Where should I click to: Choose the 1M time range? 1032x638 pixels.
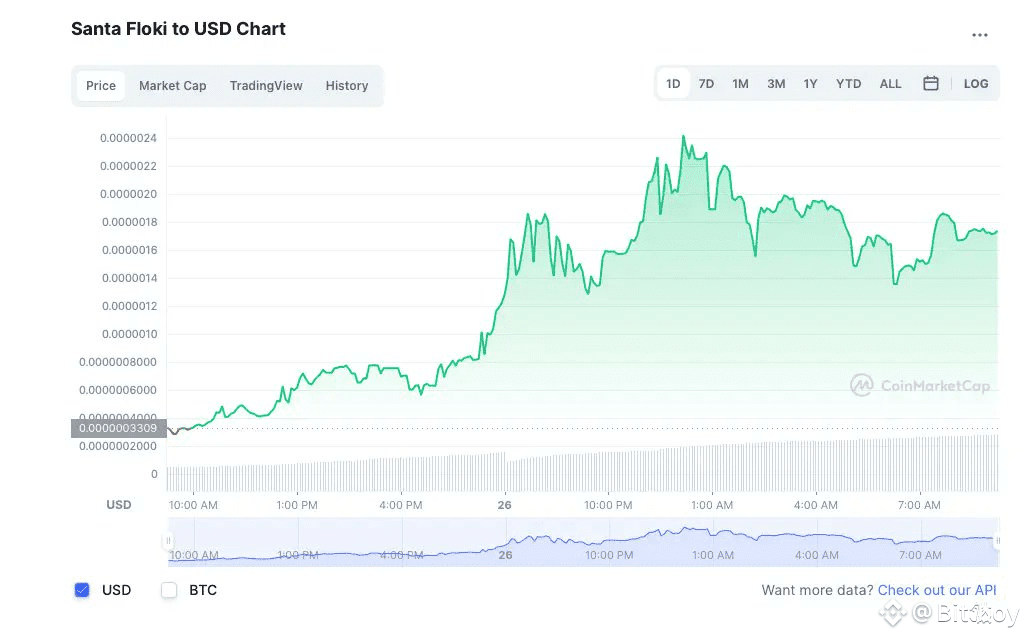pos(740,84)
